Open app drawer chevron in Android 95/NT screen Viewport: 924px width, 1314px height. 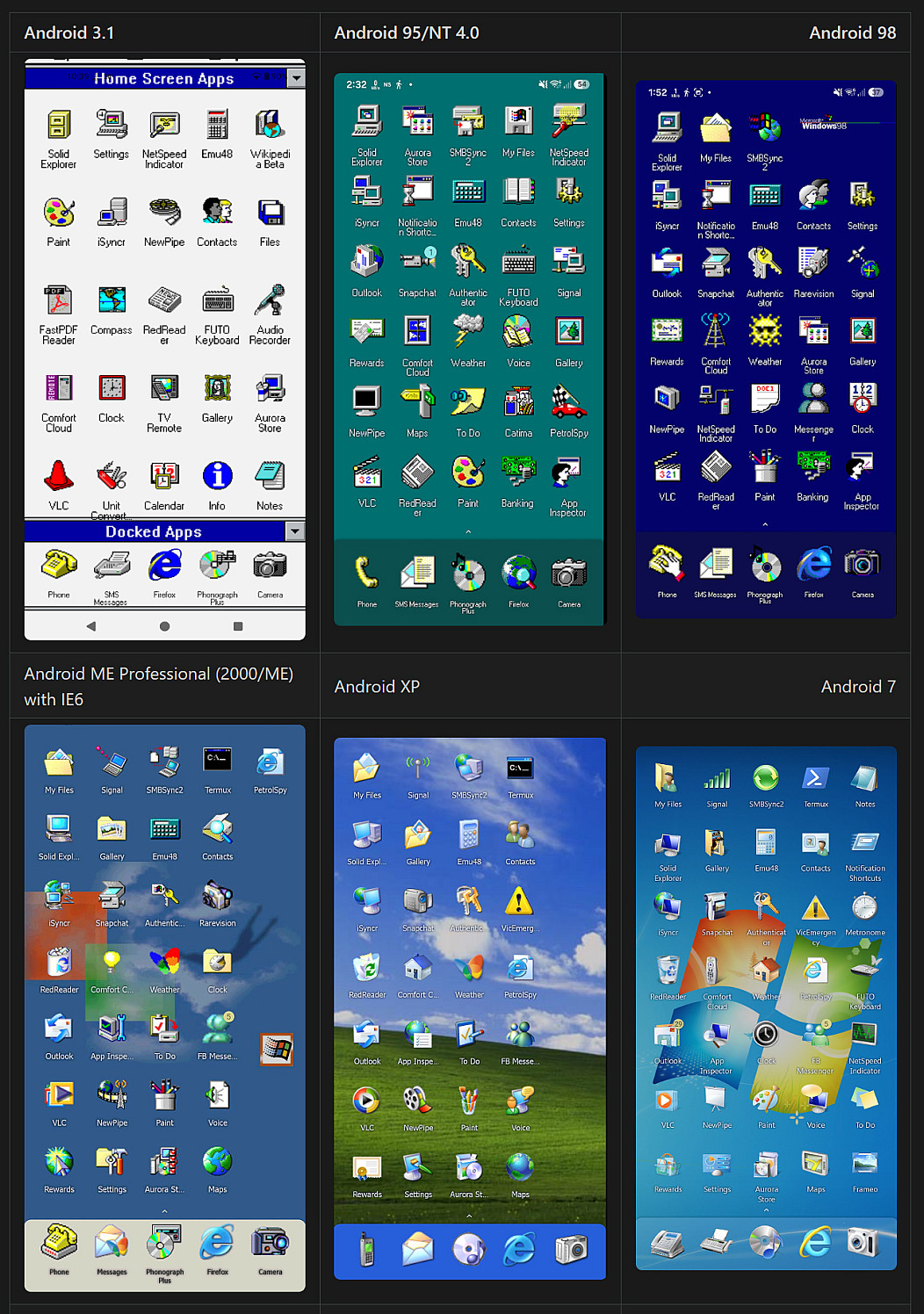pyautogui.click(x=468, y=531)
